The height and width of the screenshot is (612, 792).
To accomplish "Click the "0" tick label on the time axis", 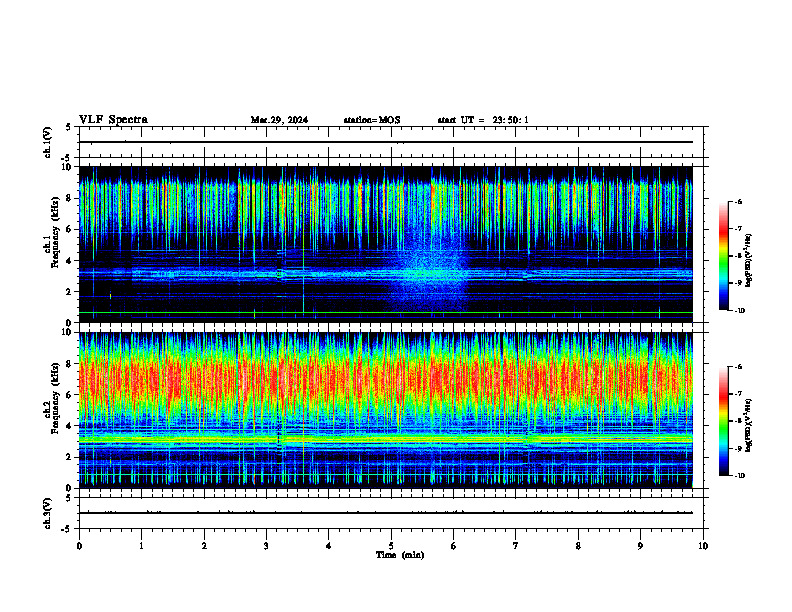I will click(79, 546).
